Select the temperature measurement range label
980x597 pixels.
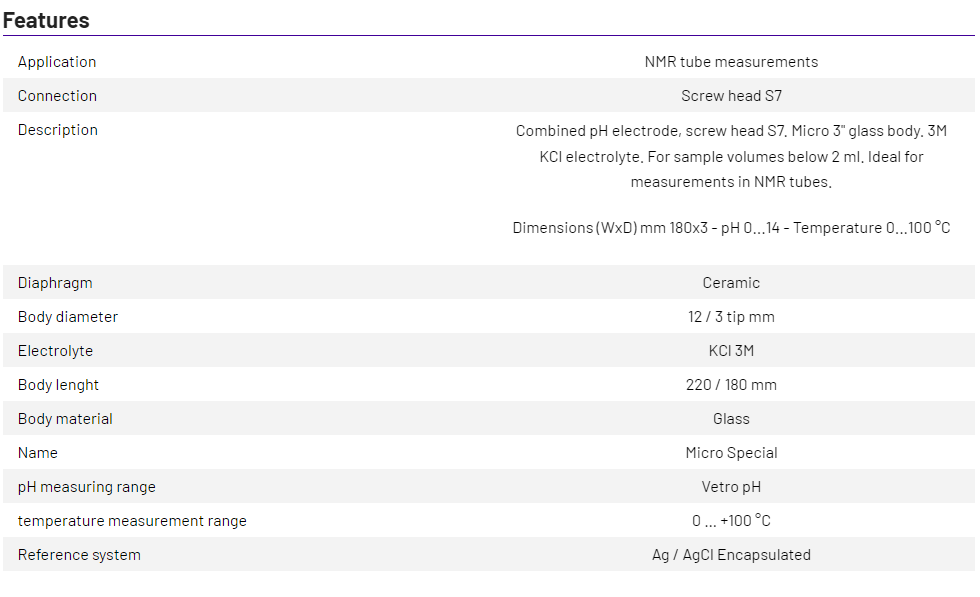point(132,521)
